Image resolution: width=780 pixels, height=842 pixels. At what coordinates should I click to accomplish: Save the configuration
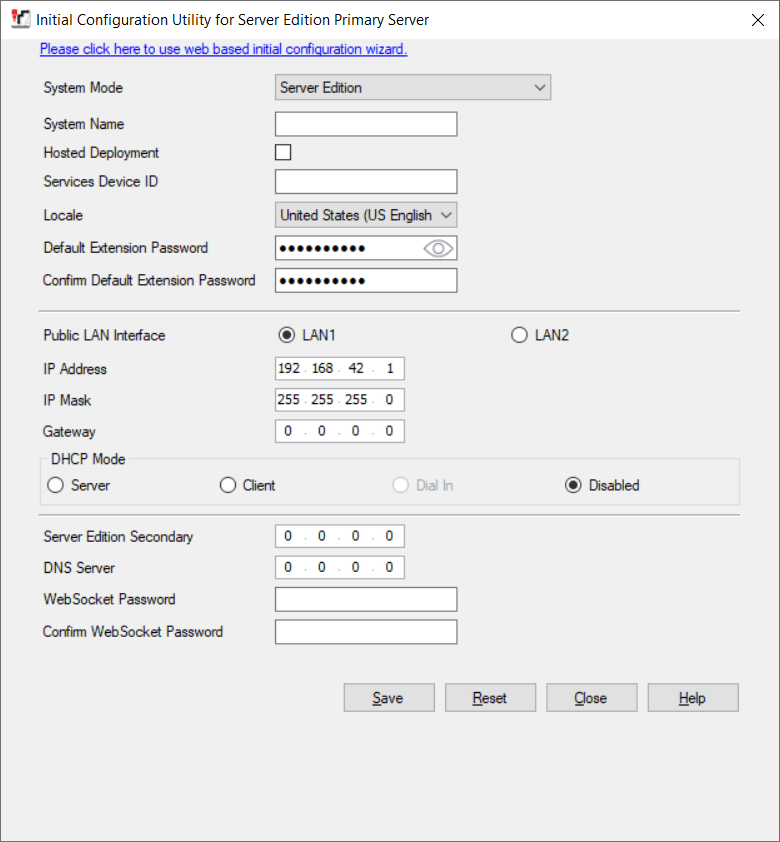[x=389, y=698]
